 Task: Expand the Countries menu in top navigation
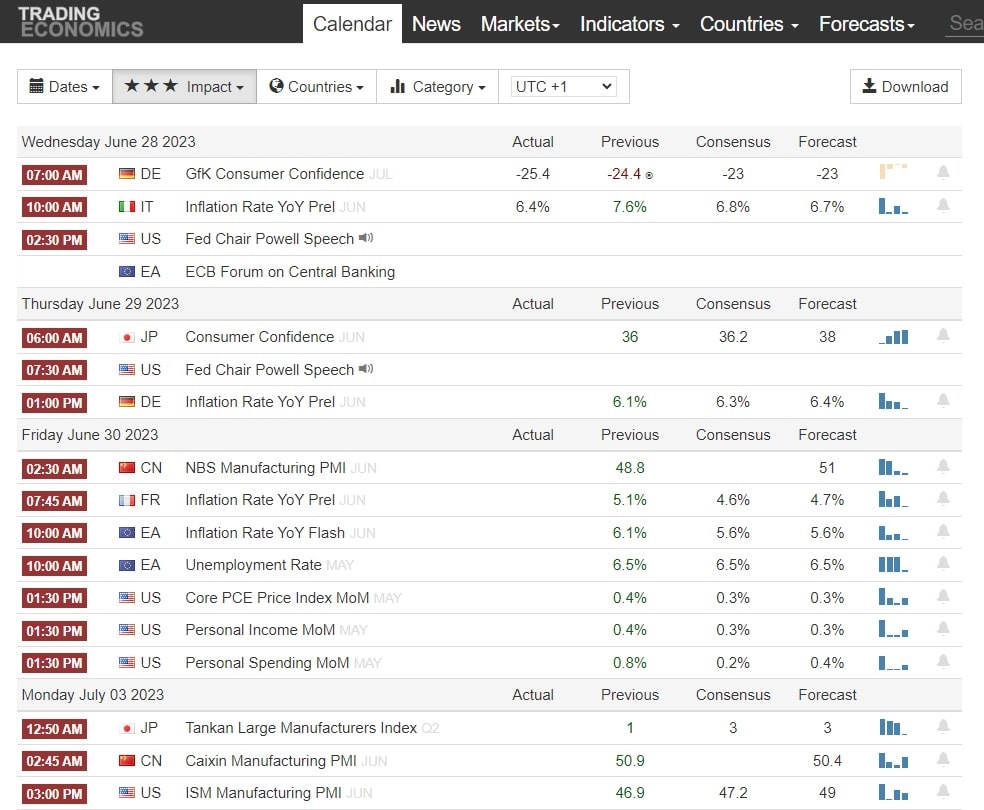coord(749,24)
